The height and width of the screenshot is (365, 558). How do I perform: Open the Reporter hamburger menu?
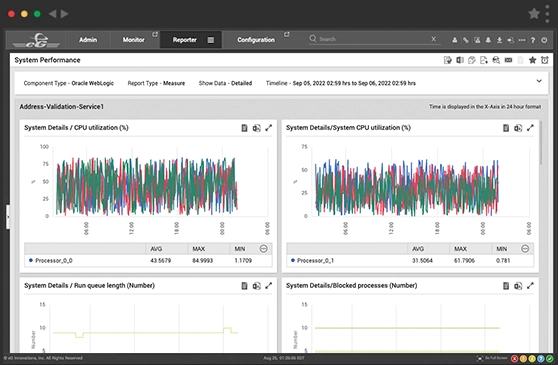coord(211,40)
